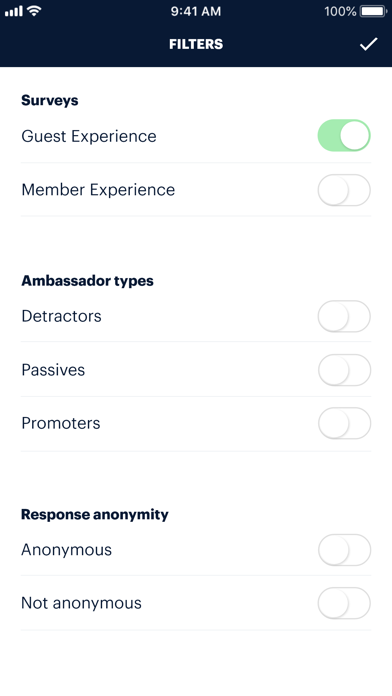Tap the Promoters row label
Image resolution: width=392 pixels, height=696 pixels.
click(x=61, y=423)
